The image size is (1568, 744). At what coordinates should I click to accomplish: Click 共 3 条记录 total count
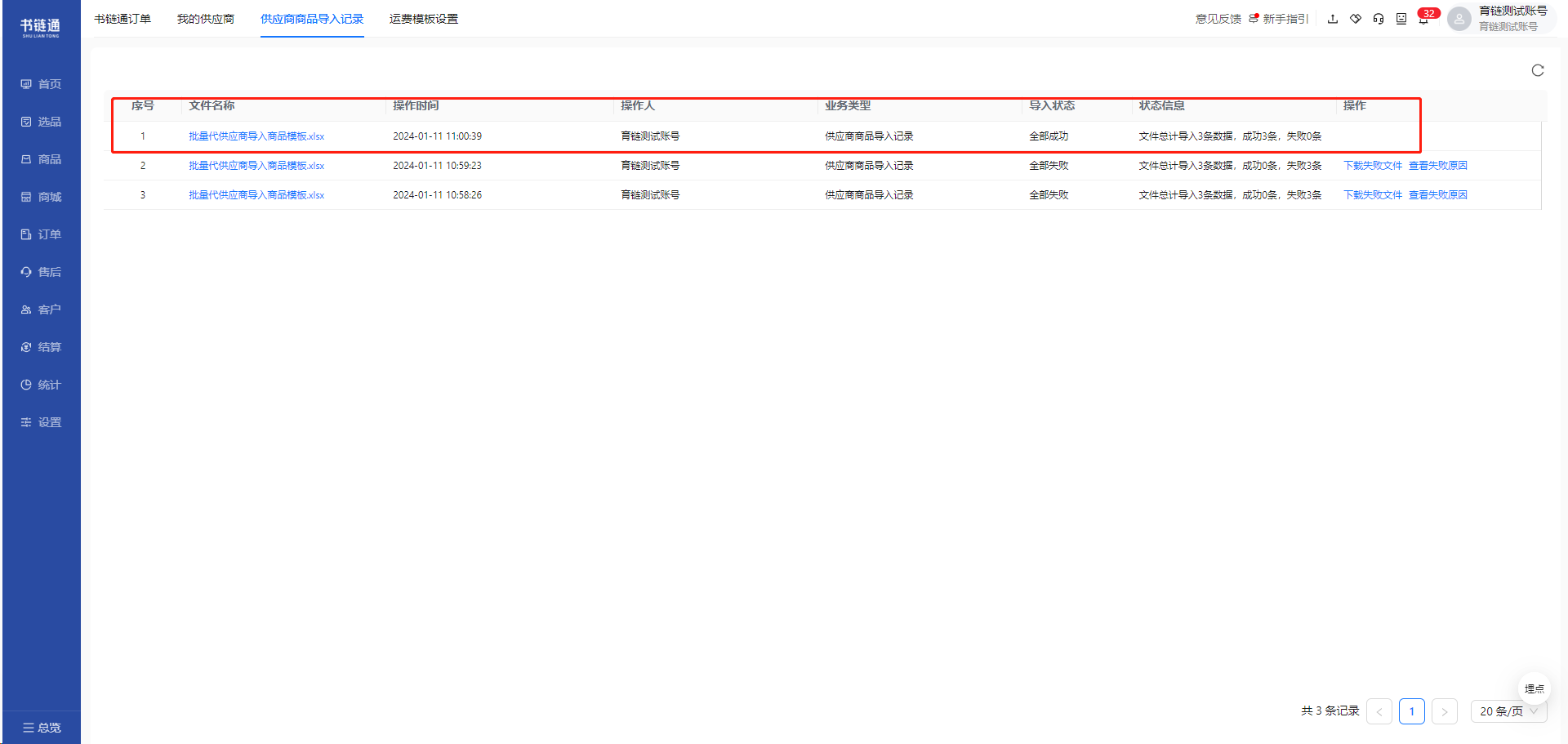[x=1330, y=711]
